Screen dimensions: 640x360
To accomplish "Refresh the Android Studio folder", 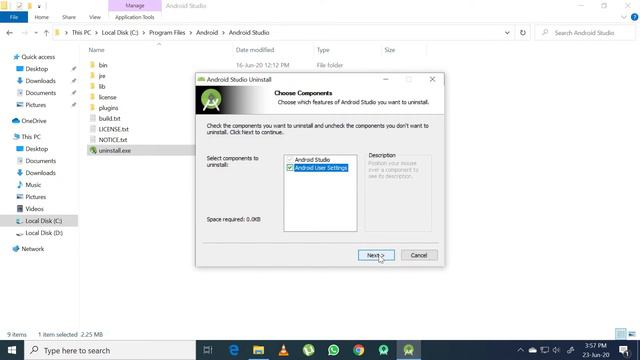I will (523, 33).
